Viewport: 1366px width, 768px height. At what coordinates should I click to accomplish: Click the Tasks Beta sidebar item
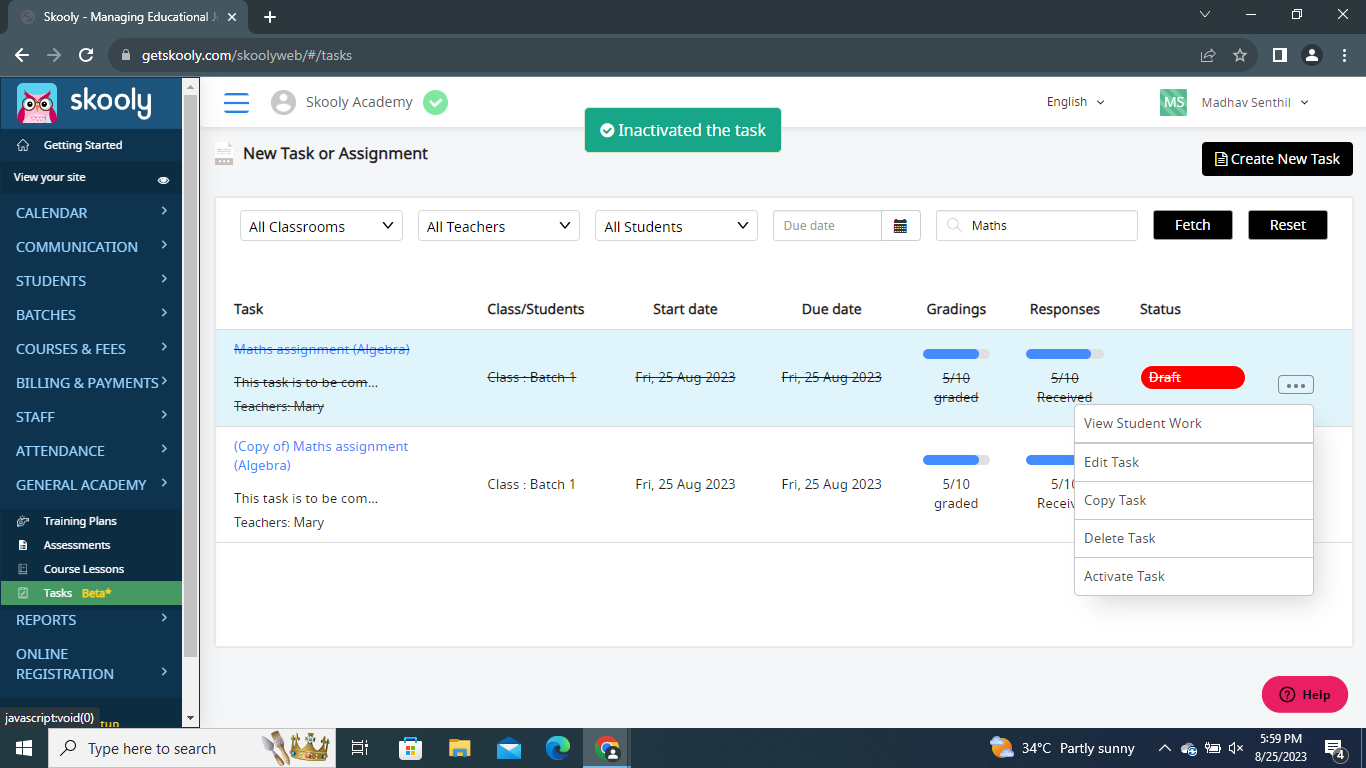(91, 593)
